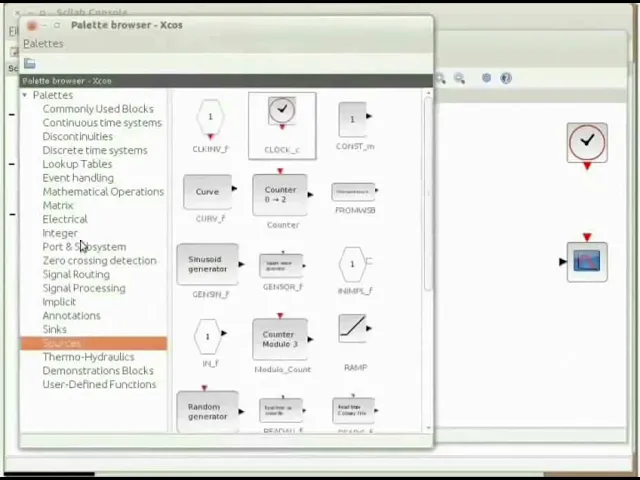The width and height of the screenshot is (640, 480).
Task: Close the Palette browser window
Action: click(x=32, y=26)
